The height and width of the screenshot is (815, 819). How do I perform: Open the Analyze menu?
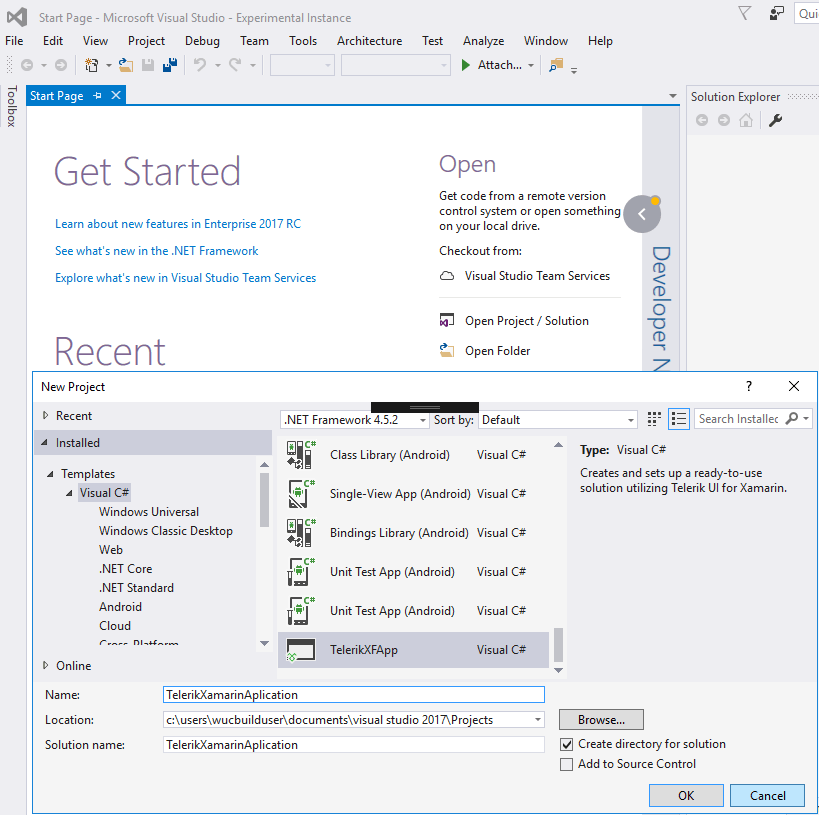point(483,41)
